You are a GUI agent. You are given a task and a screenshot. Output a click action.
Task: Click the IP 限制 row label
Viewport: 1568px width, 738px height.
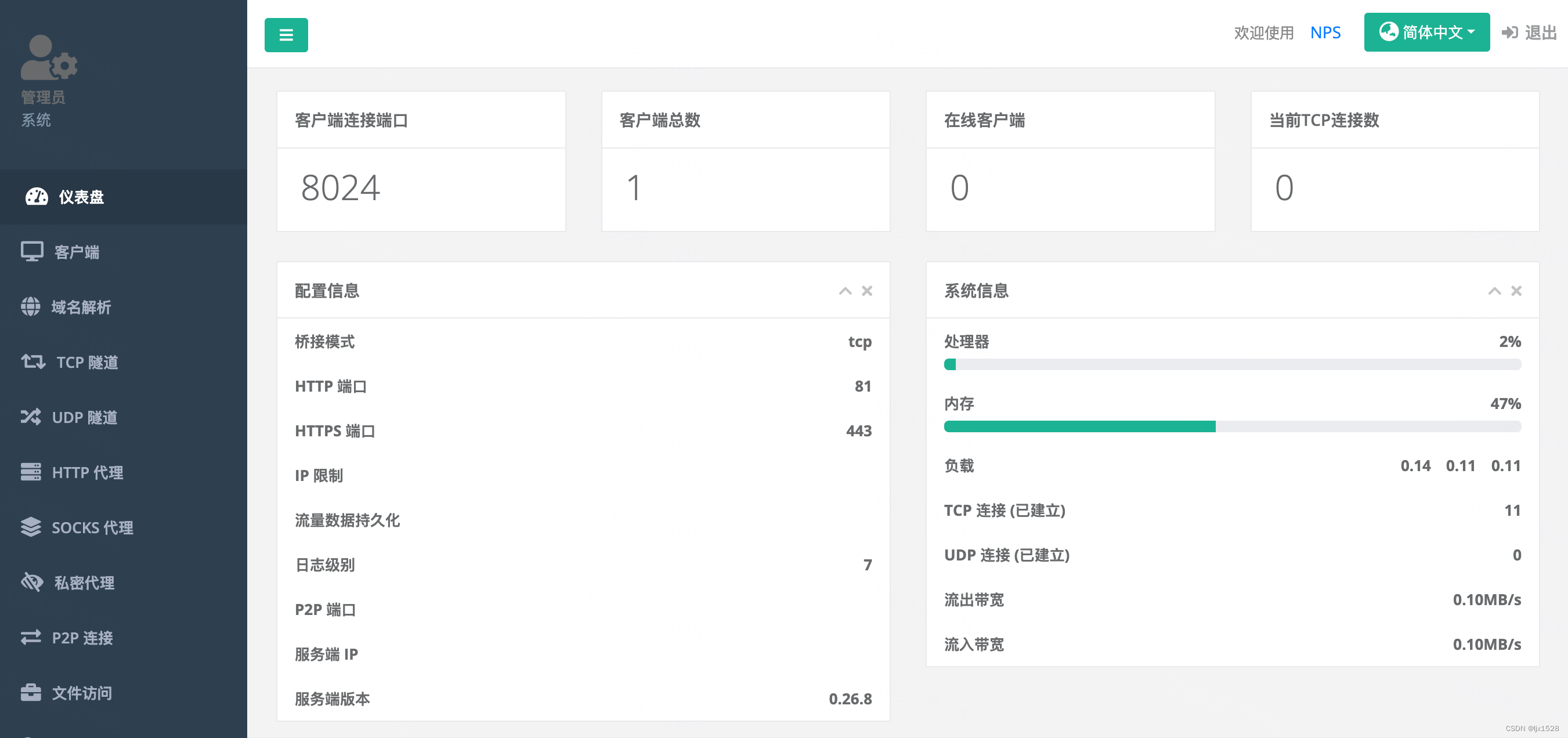[x=319, y=475]
